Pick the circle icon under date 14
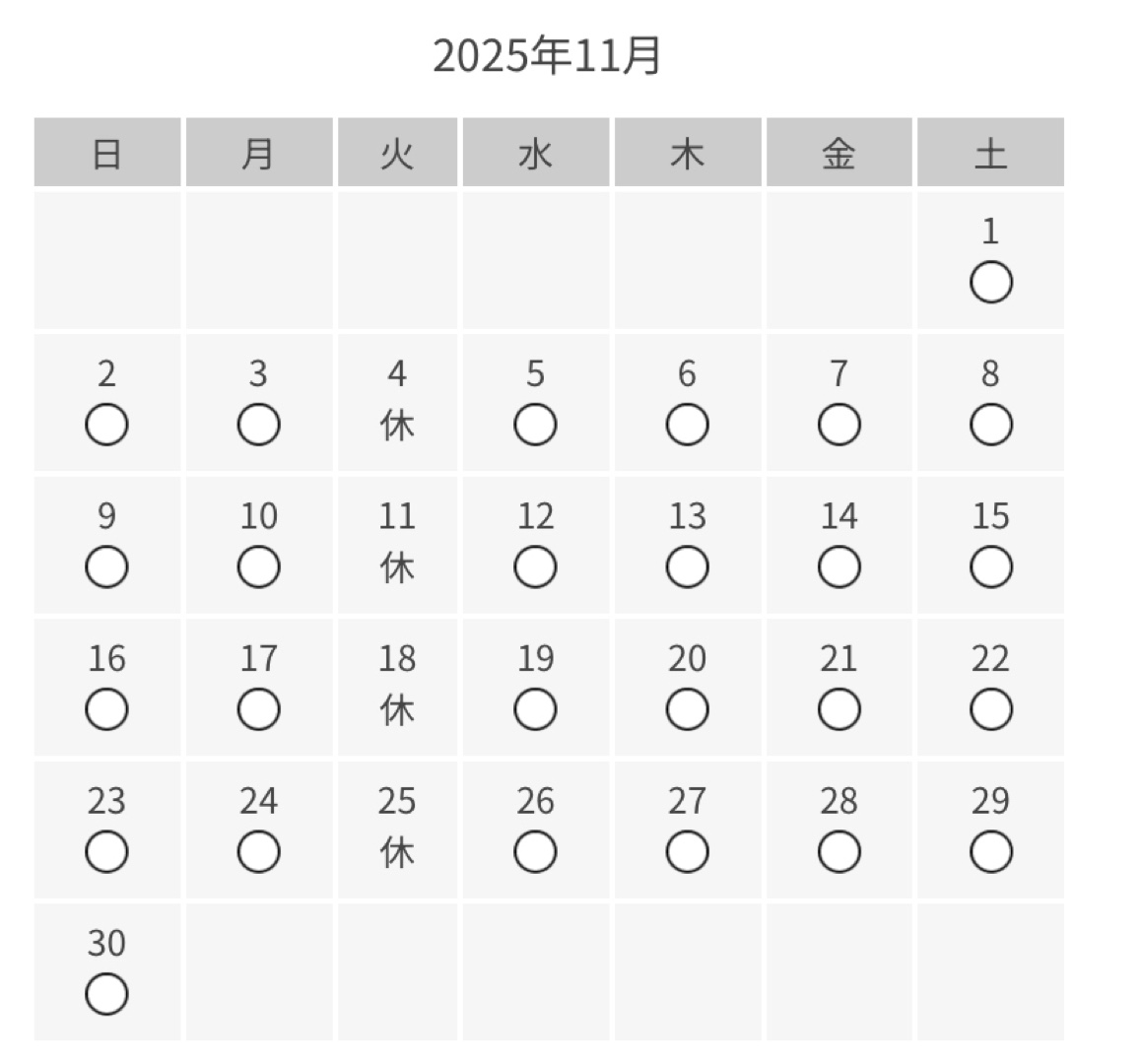 click(x=839, y=567)
